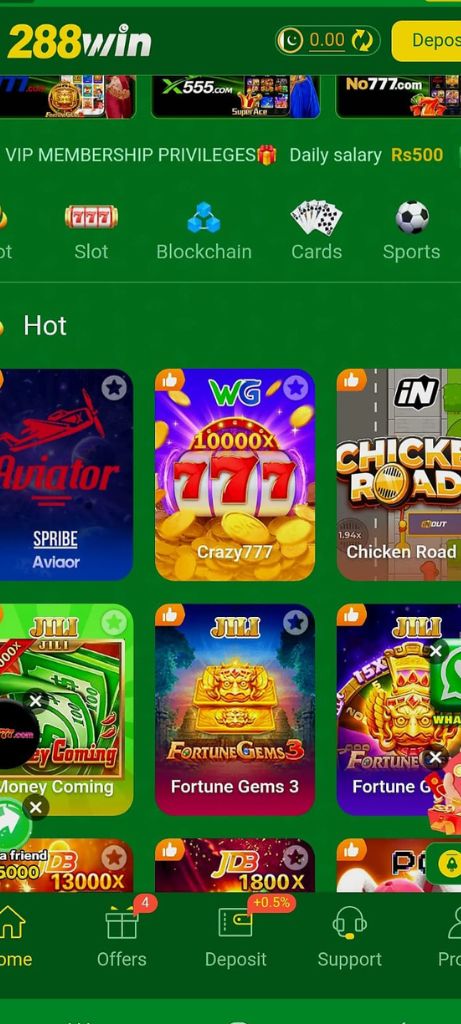Refresh the wallet balance icon

coord(362,41)
